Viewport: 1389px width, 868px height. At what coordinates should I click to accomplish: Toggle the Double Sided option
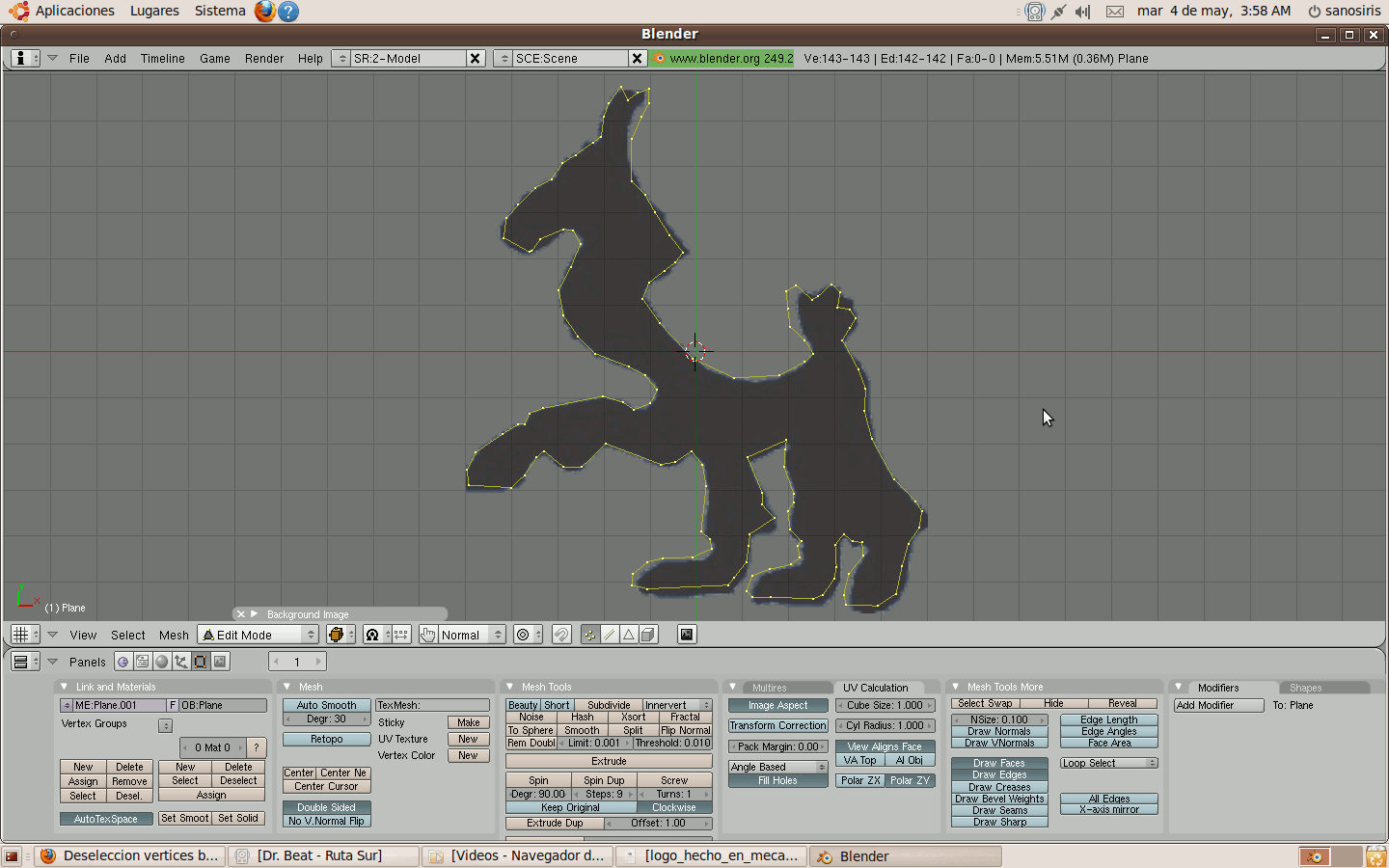click(x=326, y=807)
